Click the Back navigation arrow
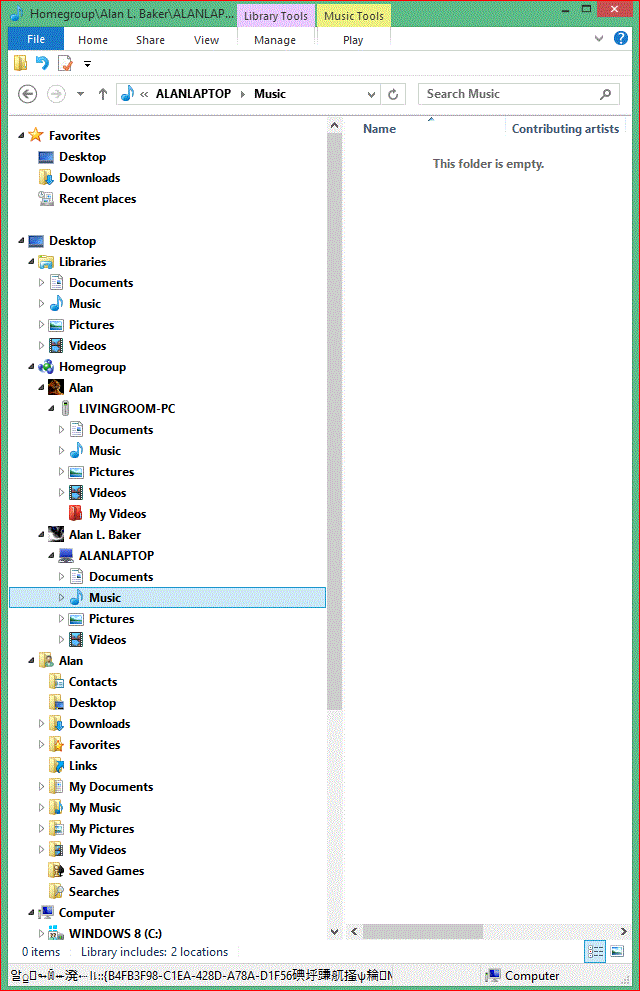Viewport: 640px width, 991px height. click(27, 94)
